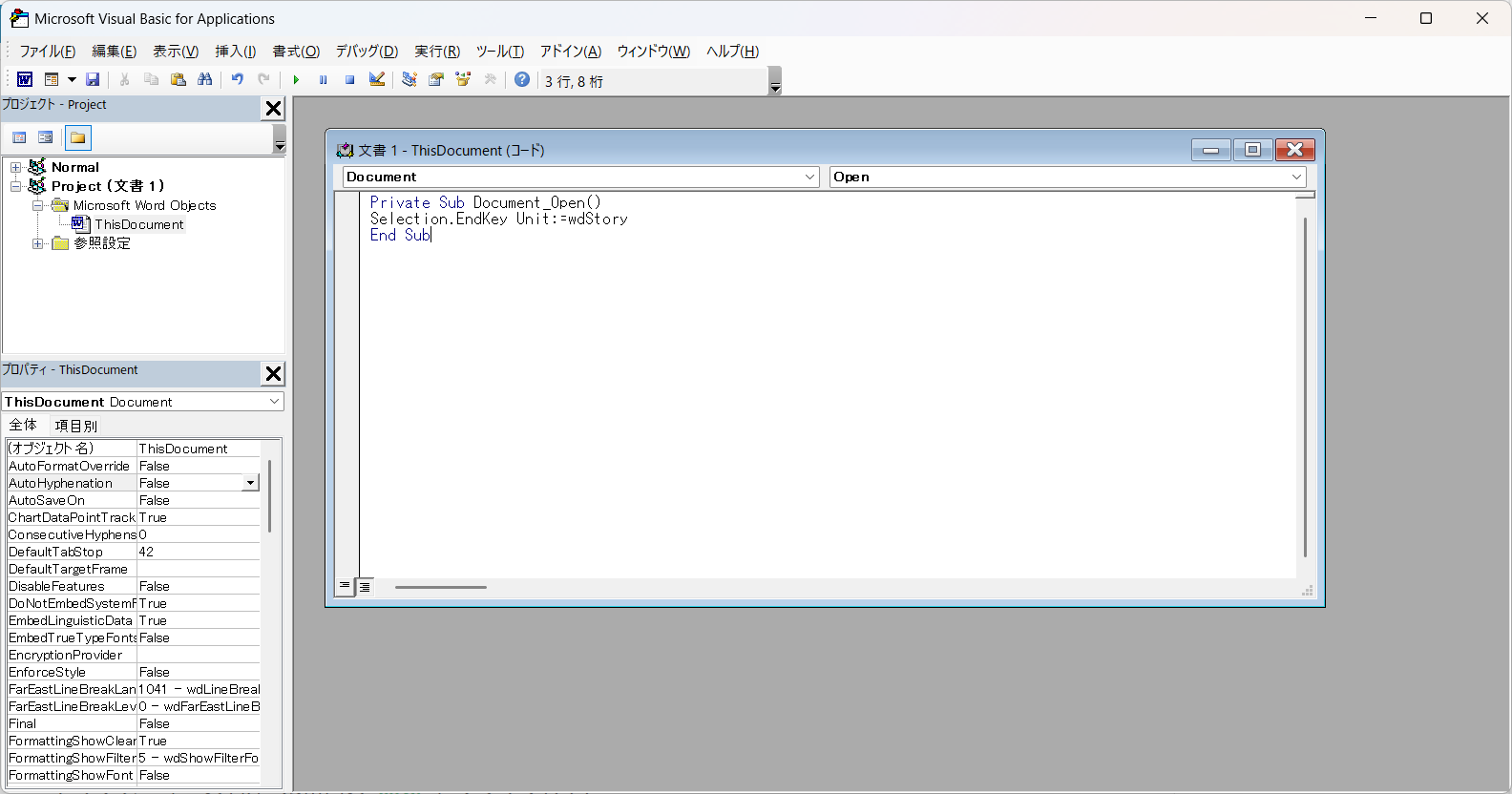Open the Document object dropdown
The height and width of the screenshot is (794, 1512).
(809, 178)
